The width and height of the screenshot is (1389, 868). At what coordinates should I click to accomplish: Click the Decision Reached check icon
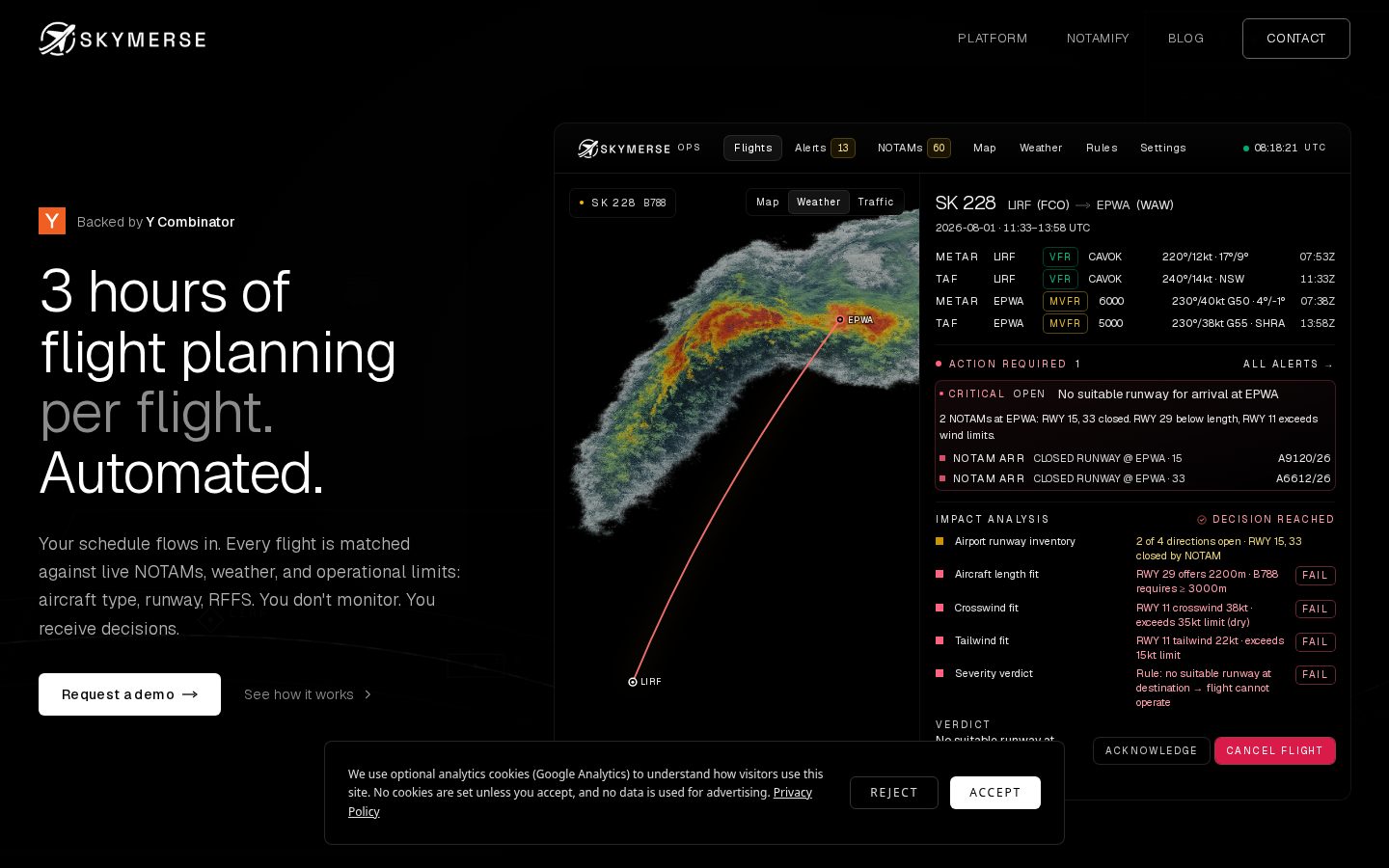click(x=1202, y=519)
